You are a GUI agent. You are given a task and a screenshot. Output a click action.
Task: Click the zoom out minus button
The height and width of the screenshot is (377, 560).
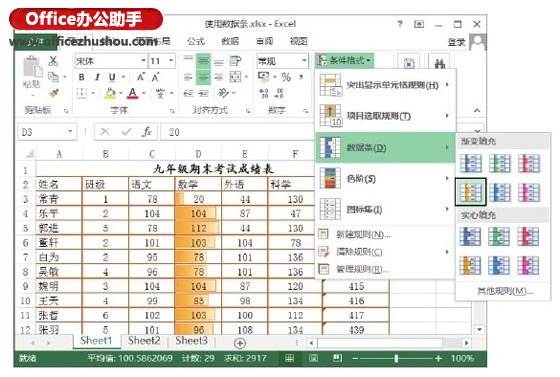(x=355, y=358)
